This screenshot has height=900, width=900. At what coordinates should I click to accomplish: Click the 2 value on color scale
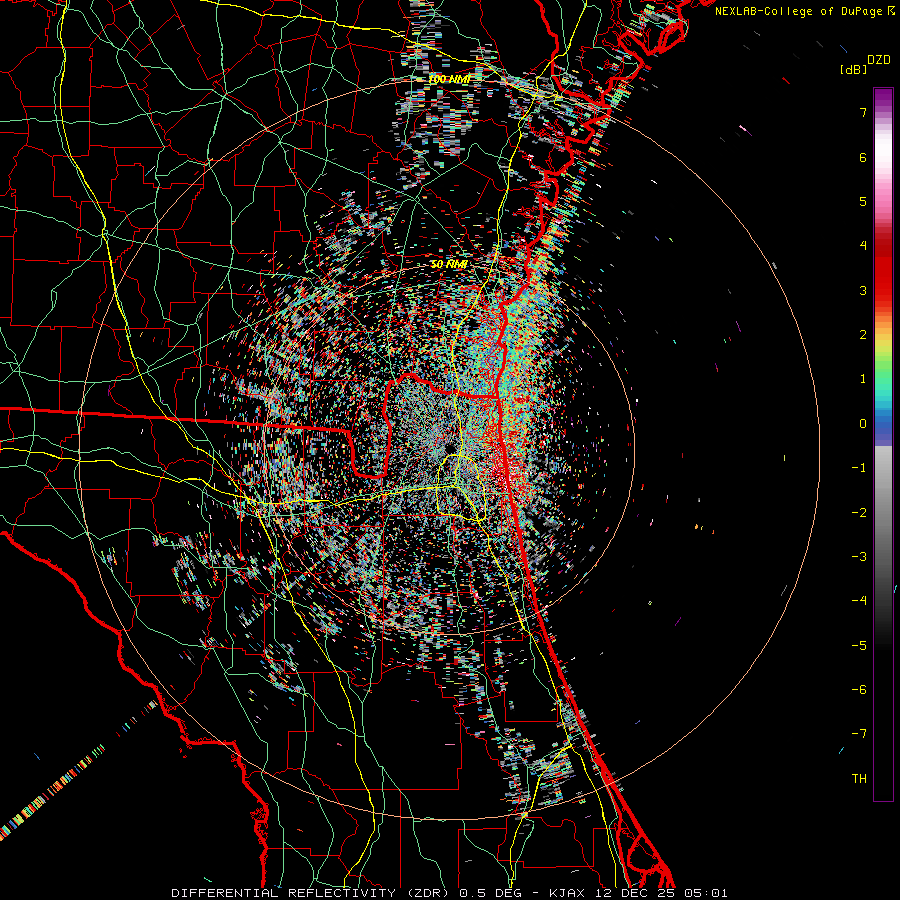point(863,335)
